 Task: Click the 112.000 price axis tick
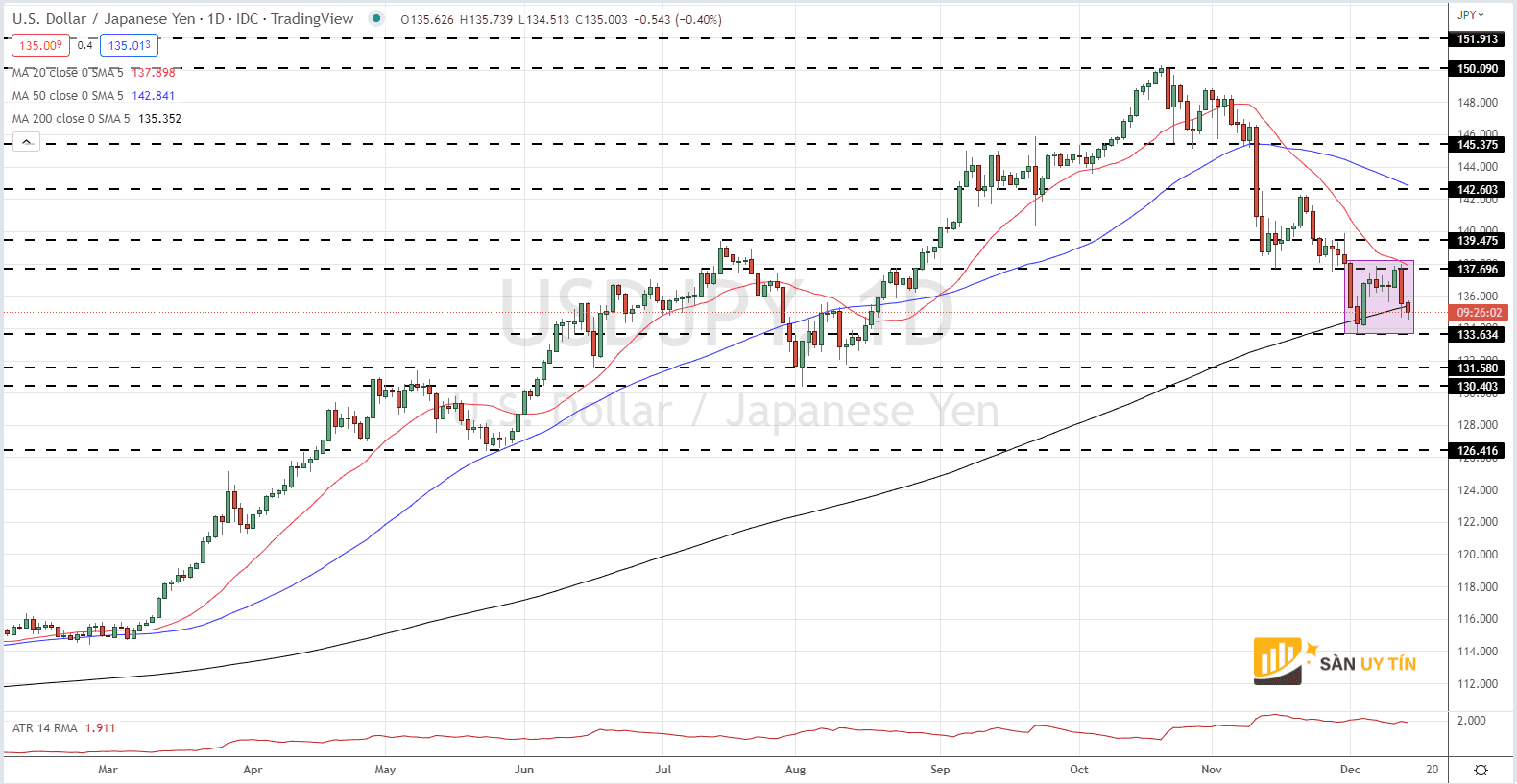1478,684
